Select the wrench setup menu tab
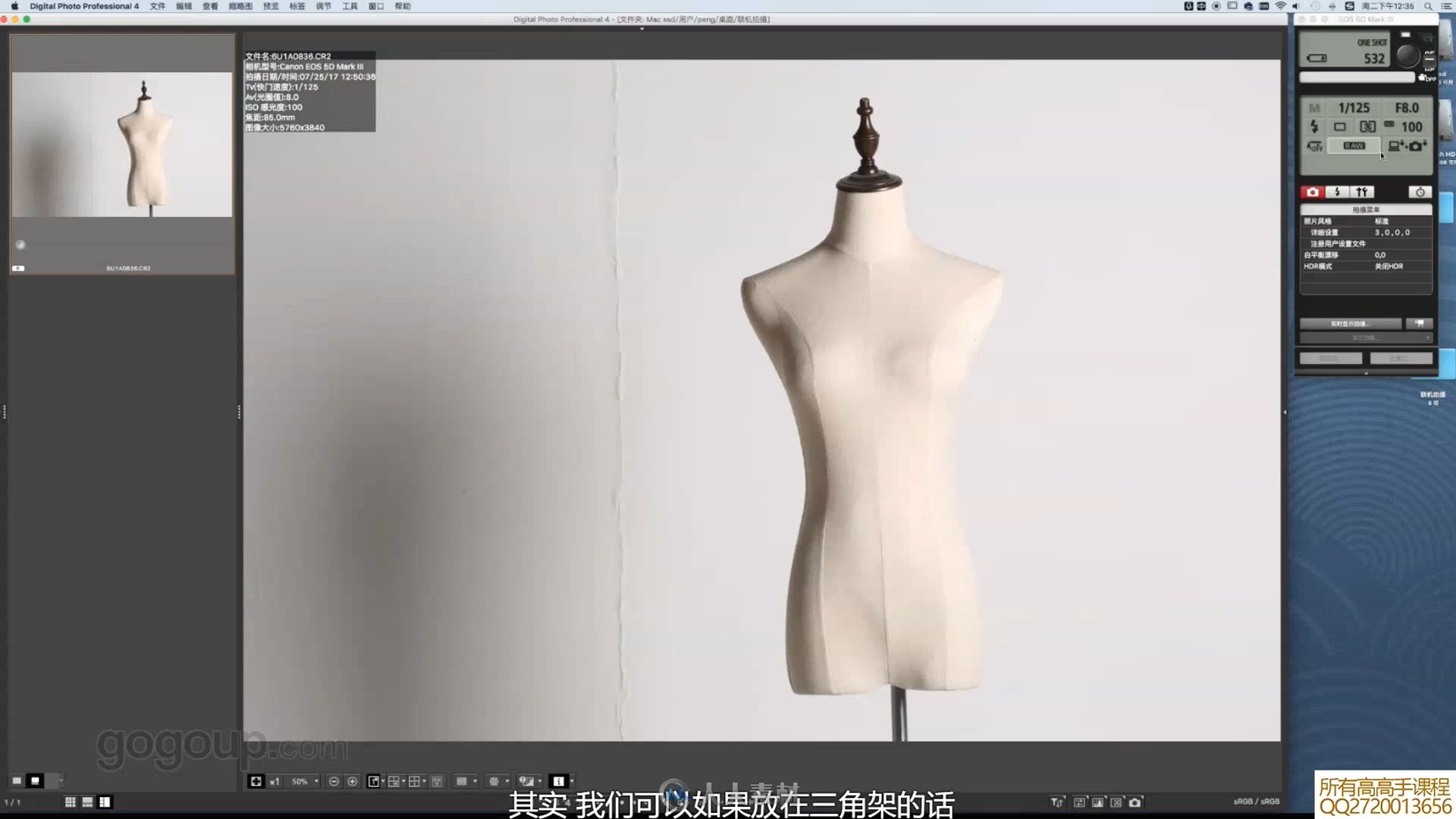The height and width of the screenshot is (819, 1456). 1362,192
